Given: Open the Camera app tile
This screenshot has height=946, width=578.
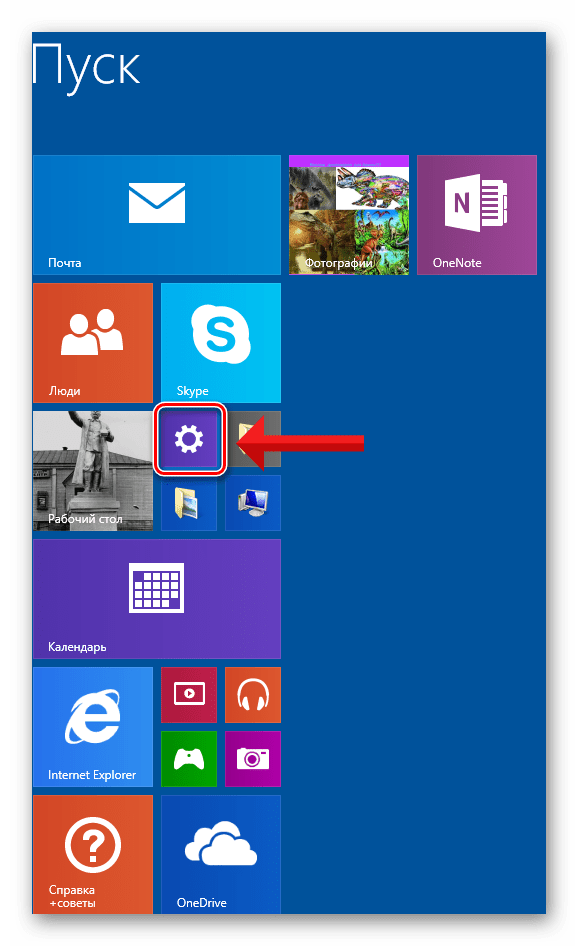Looking at the screenshot, I should (253, 758).
